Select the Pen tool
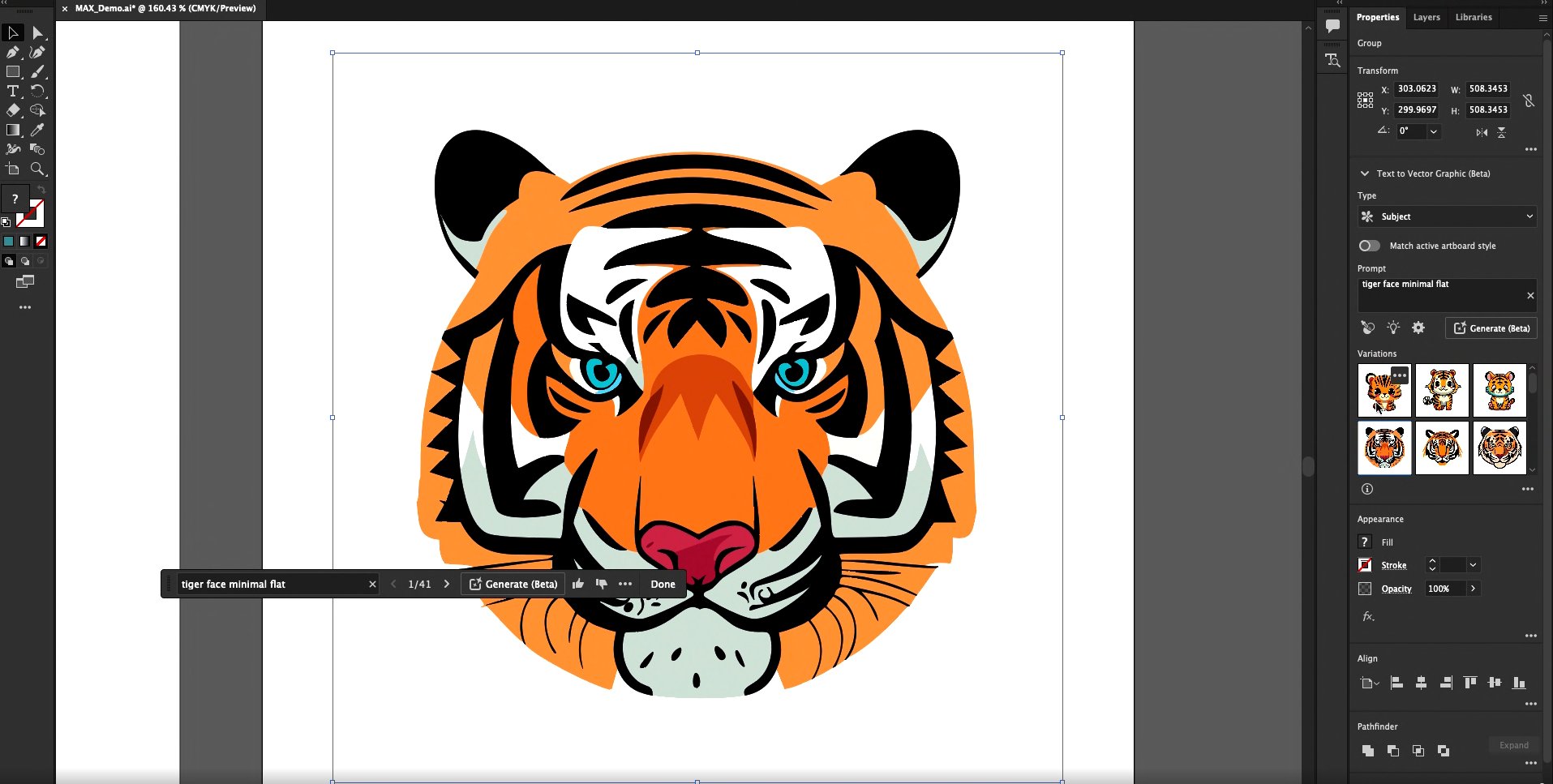 [x=13, y=52]
